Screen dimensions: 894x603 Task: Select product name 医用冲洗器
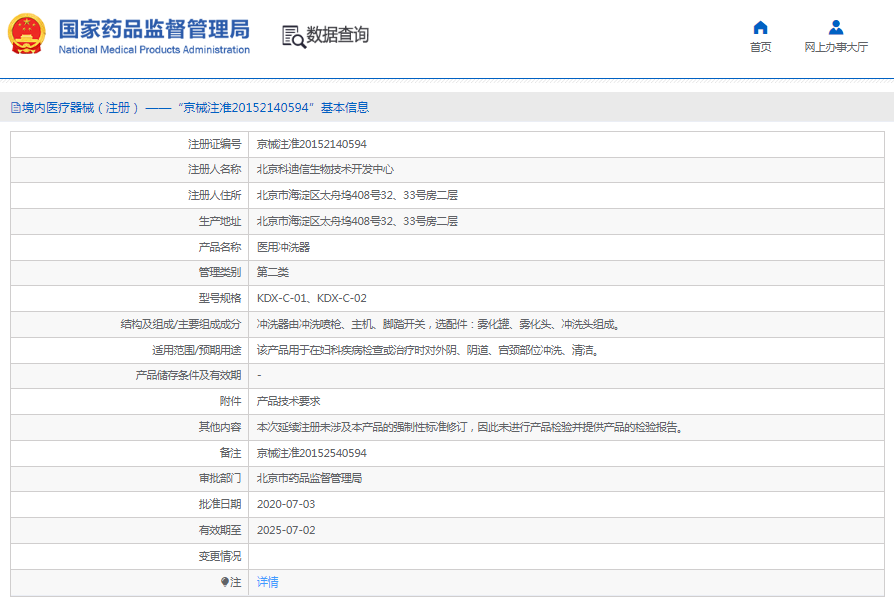coord(283,247)
